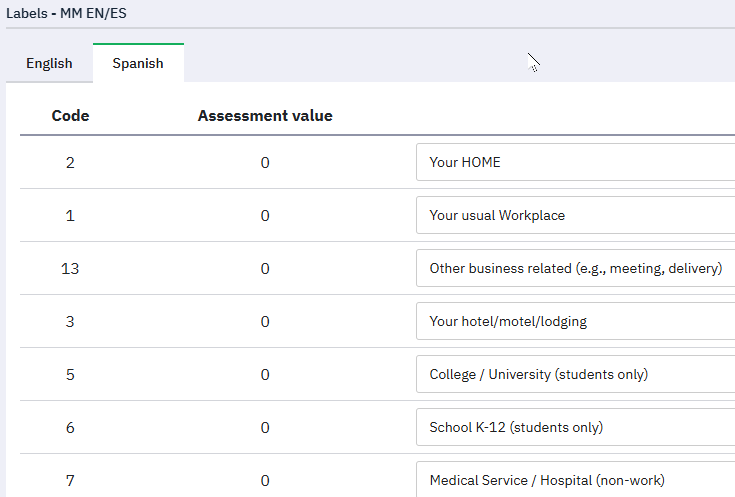Edit the 'Your HOME' label field
The width and height of the screenshot is (735, 497).
[x=575, y=162]
